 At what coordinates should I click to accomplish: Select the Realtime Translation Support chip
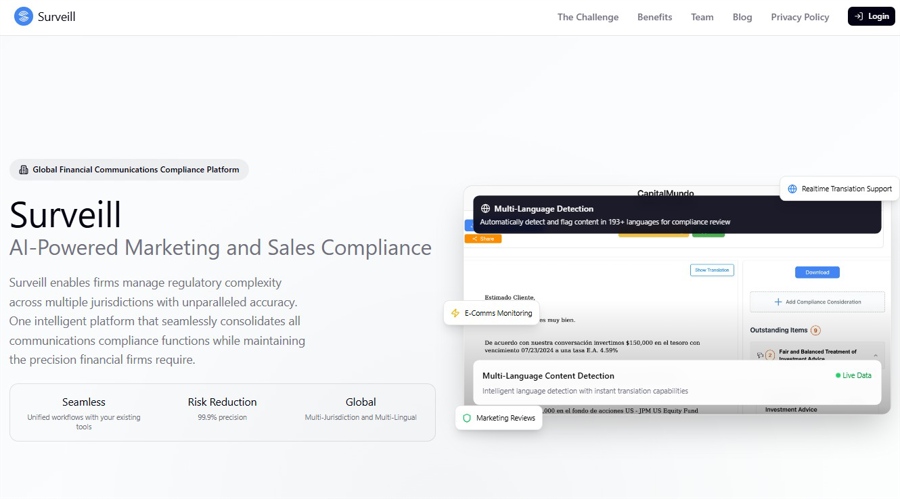pos(839,188)
